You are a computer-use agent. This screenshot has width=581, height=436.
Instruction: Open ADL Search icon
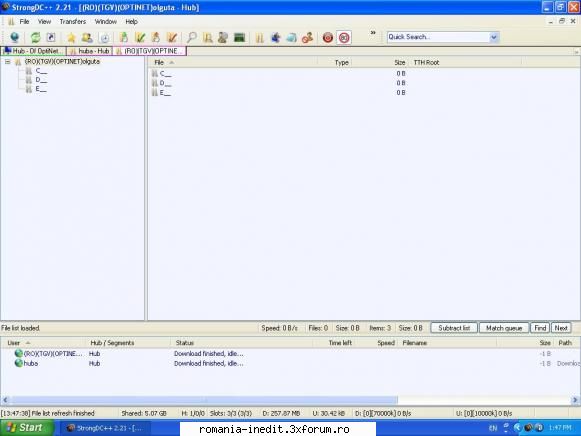[208, 37]
